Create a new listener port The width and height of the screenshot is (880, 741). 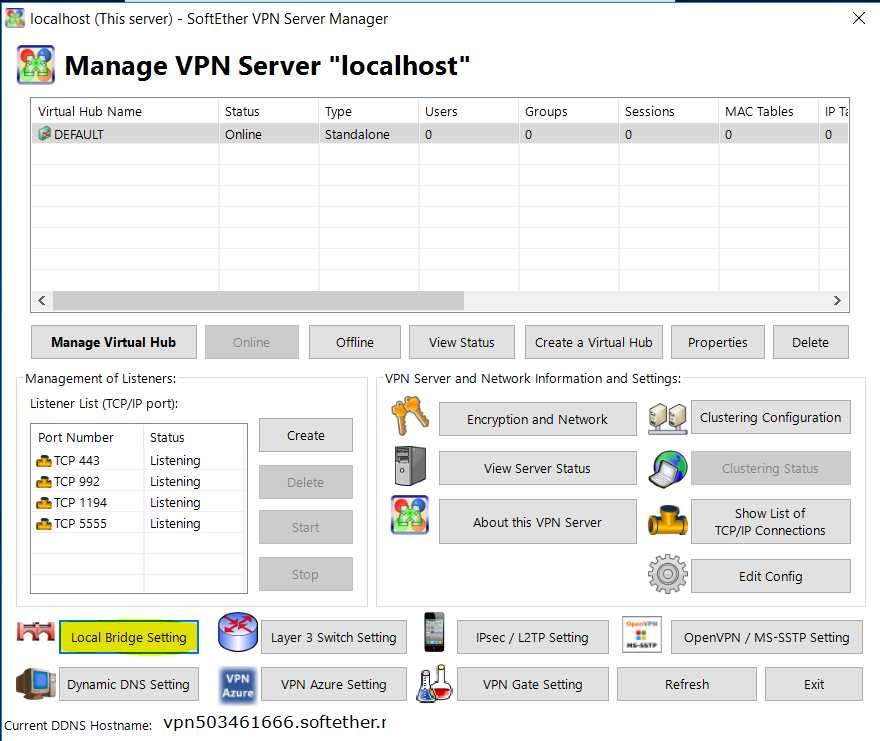click(x=305, y=435)
